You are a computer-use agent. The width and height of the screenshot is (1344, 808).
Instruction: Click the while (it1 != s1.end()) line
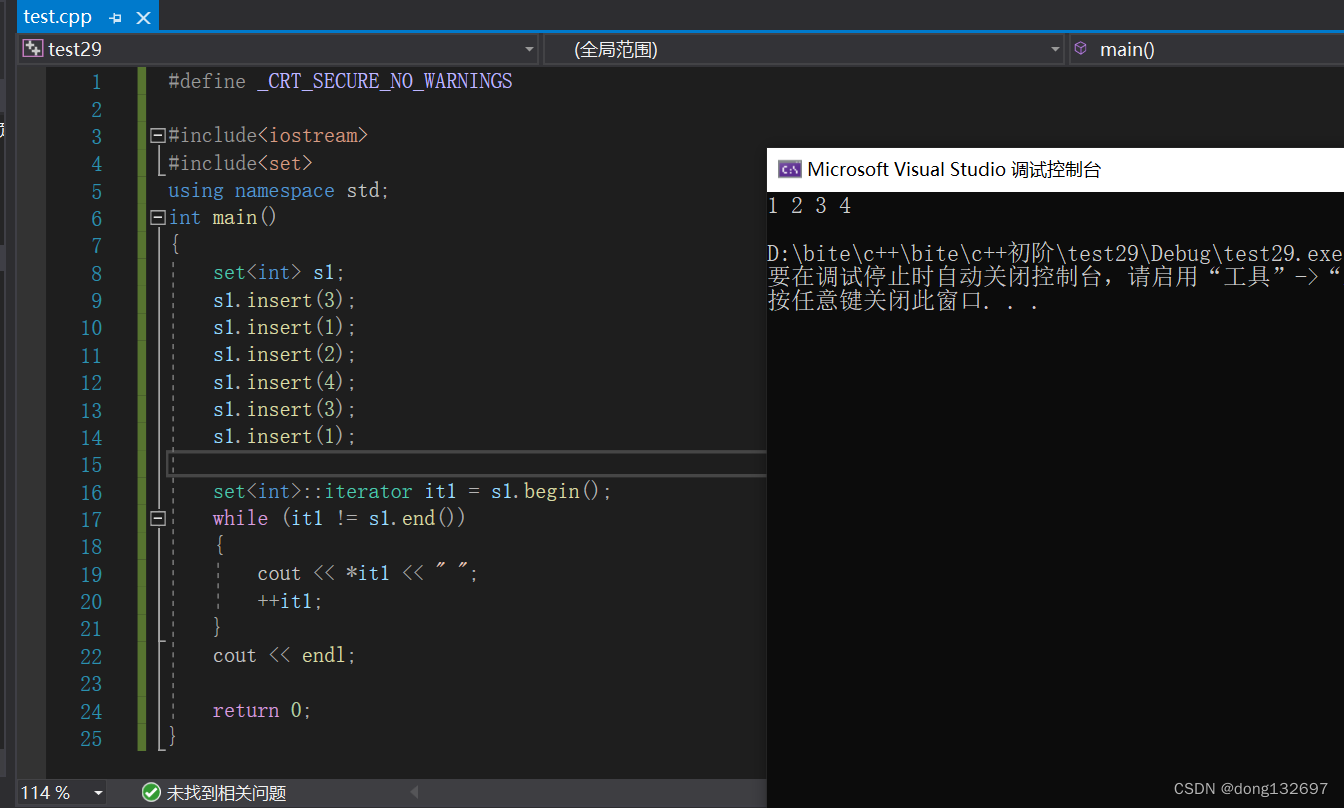(339, 518)
